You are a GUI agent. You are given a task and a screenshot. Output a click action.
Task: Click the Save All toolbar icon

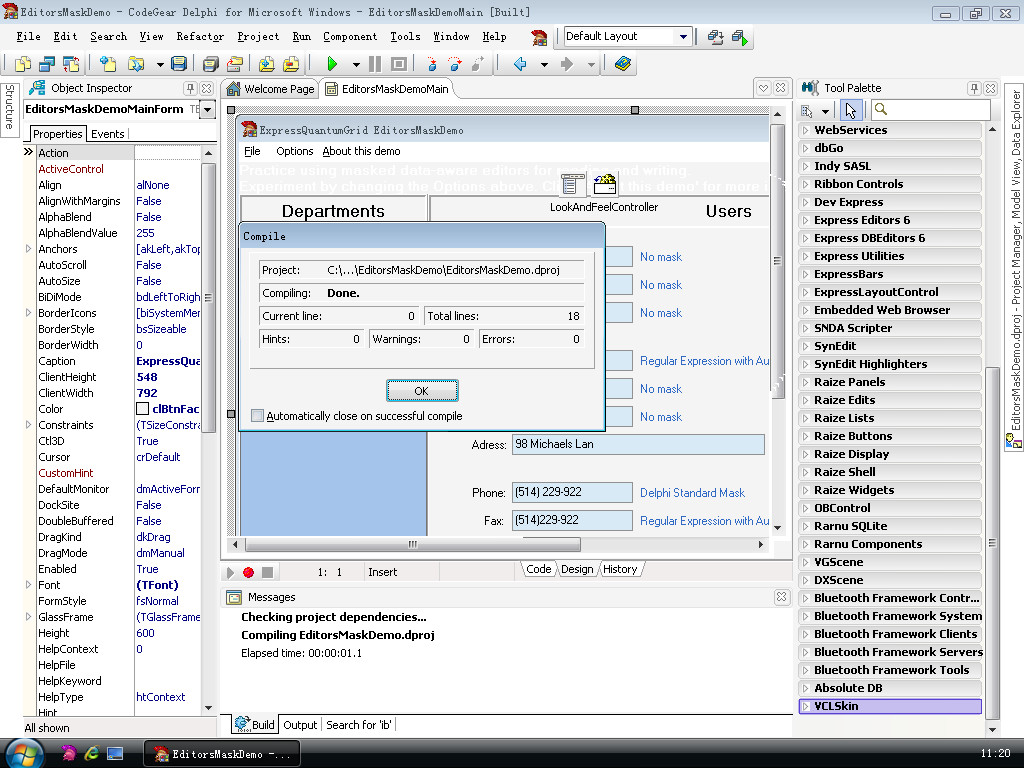tap(210, 64)
